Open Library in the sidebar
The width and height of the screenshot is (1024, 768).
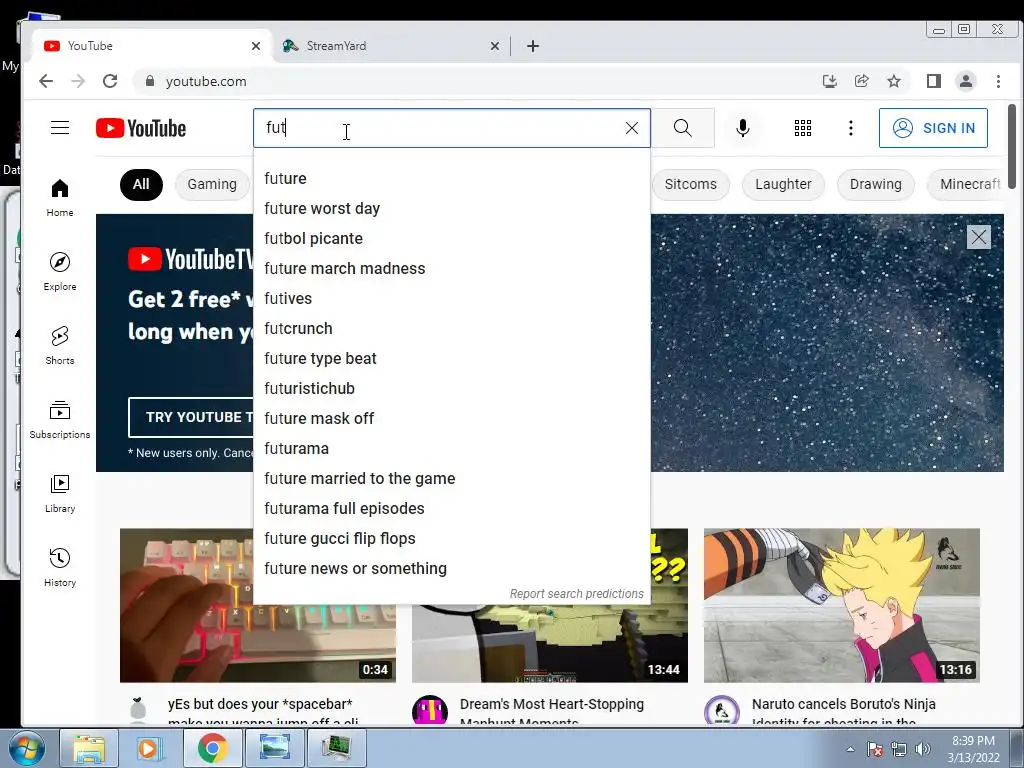[x=60, y=493]
